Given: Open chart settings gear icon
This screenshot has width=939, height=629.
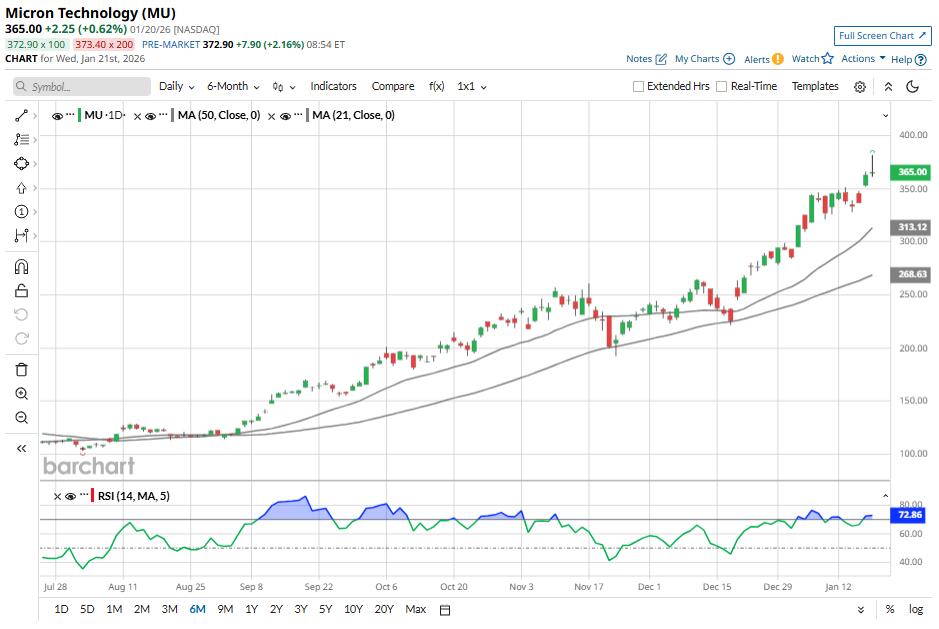Looking at the screenshot, I should (x=860, y=87).
